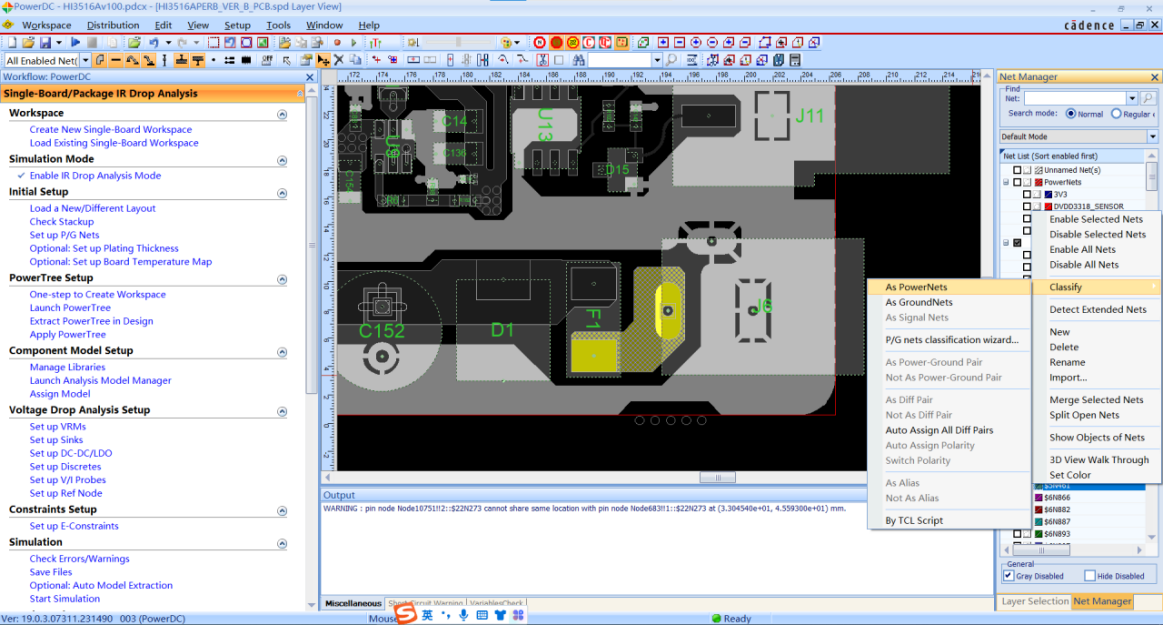Click the Sogou input method S icon
Image resolution: width=1164 pixels, height=625 pixels.
(405, 613)
